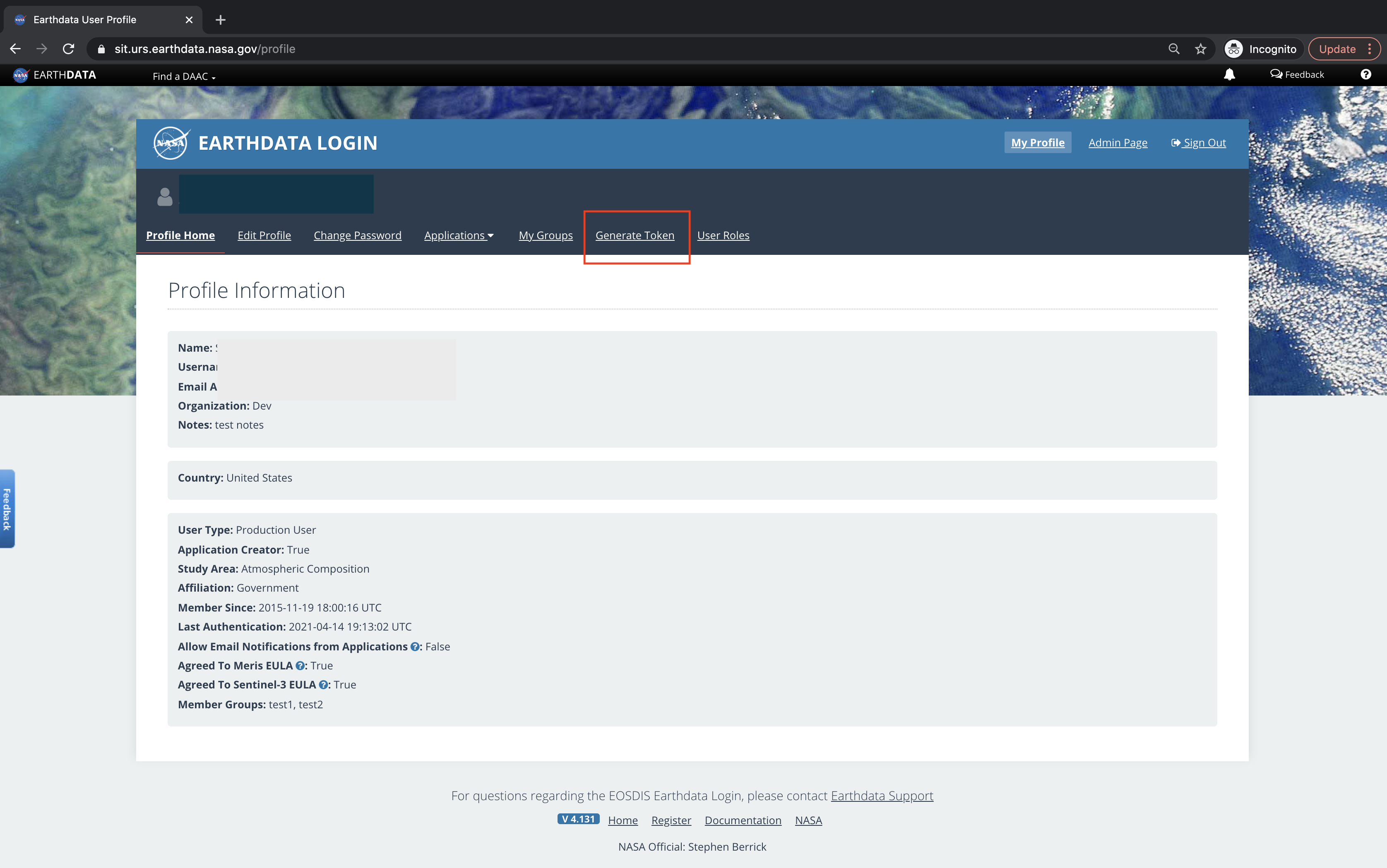Go to Change Password tab
1387x868 pixels.
[357, 235]
